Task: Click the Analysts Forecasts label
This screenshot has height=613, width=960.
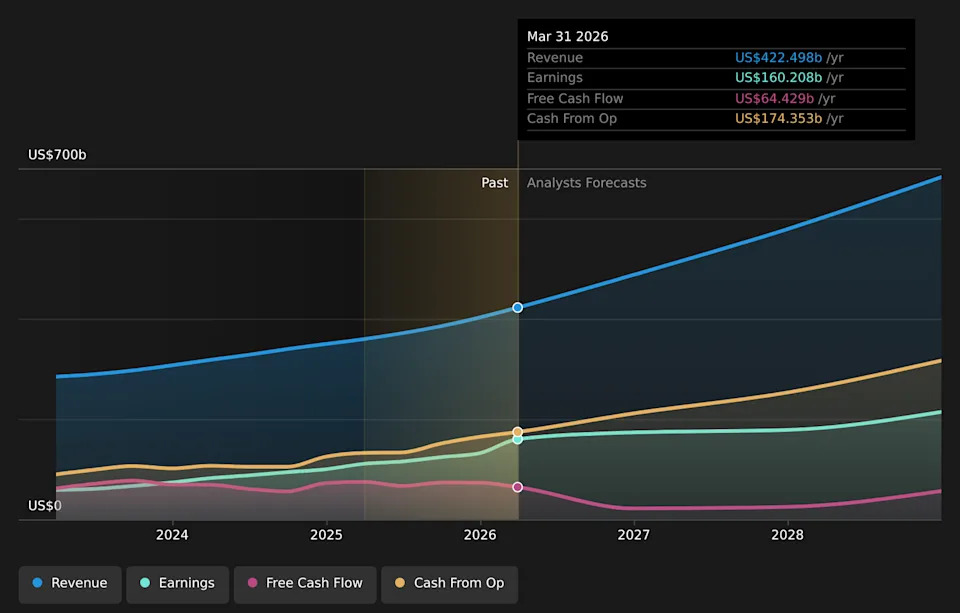Action: point(587,182)
